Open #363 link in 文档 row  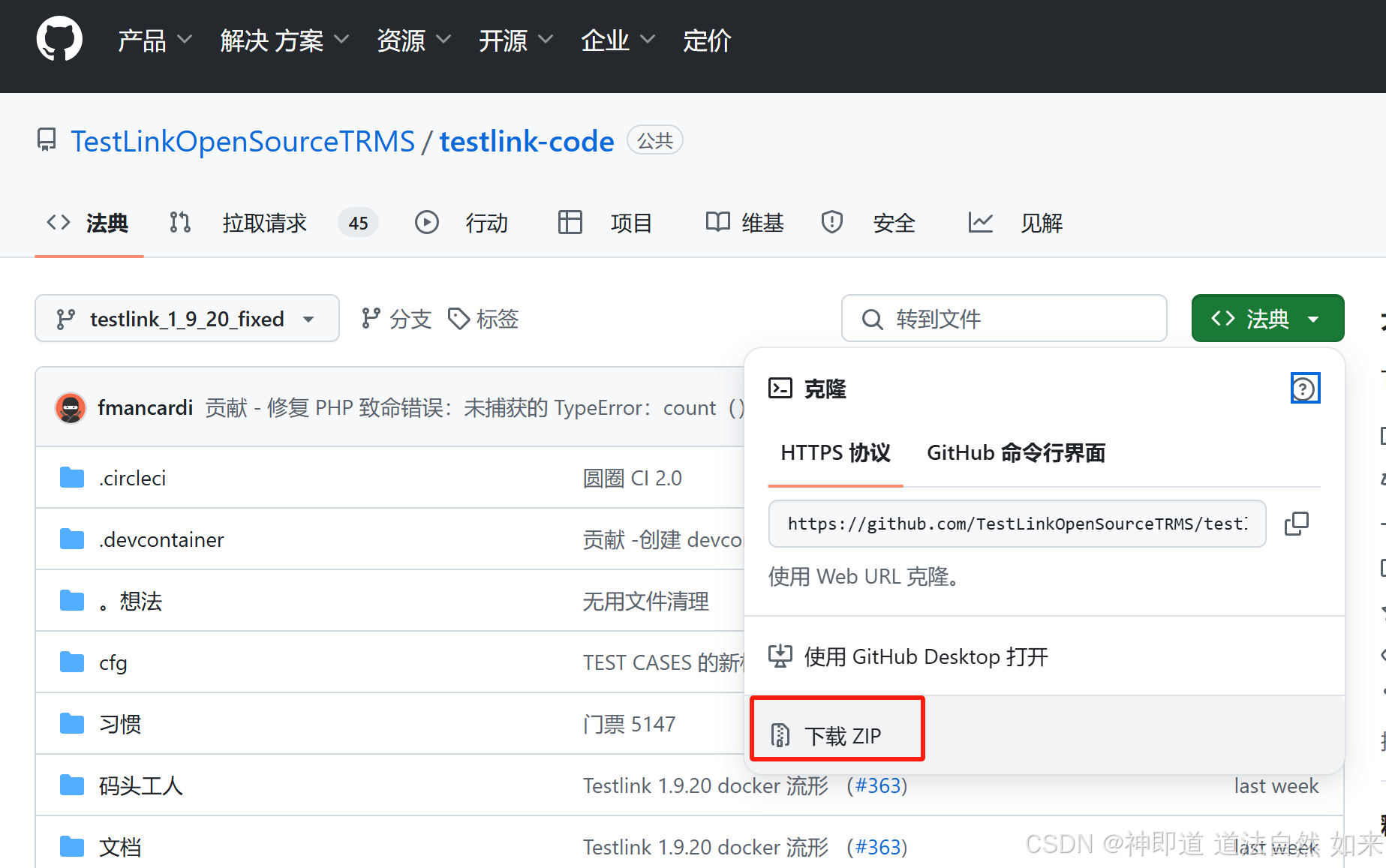click(x=878, y=847)
